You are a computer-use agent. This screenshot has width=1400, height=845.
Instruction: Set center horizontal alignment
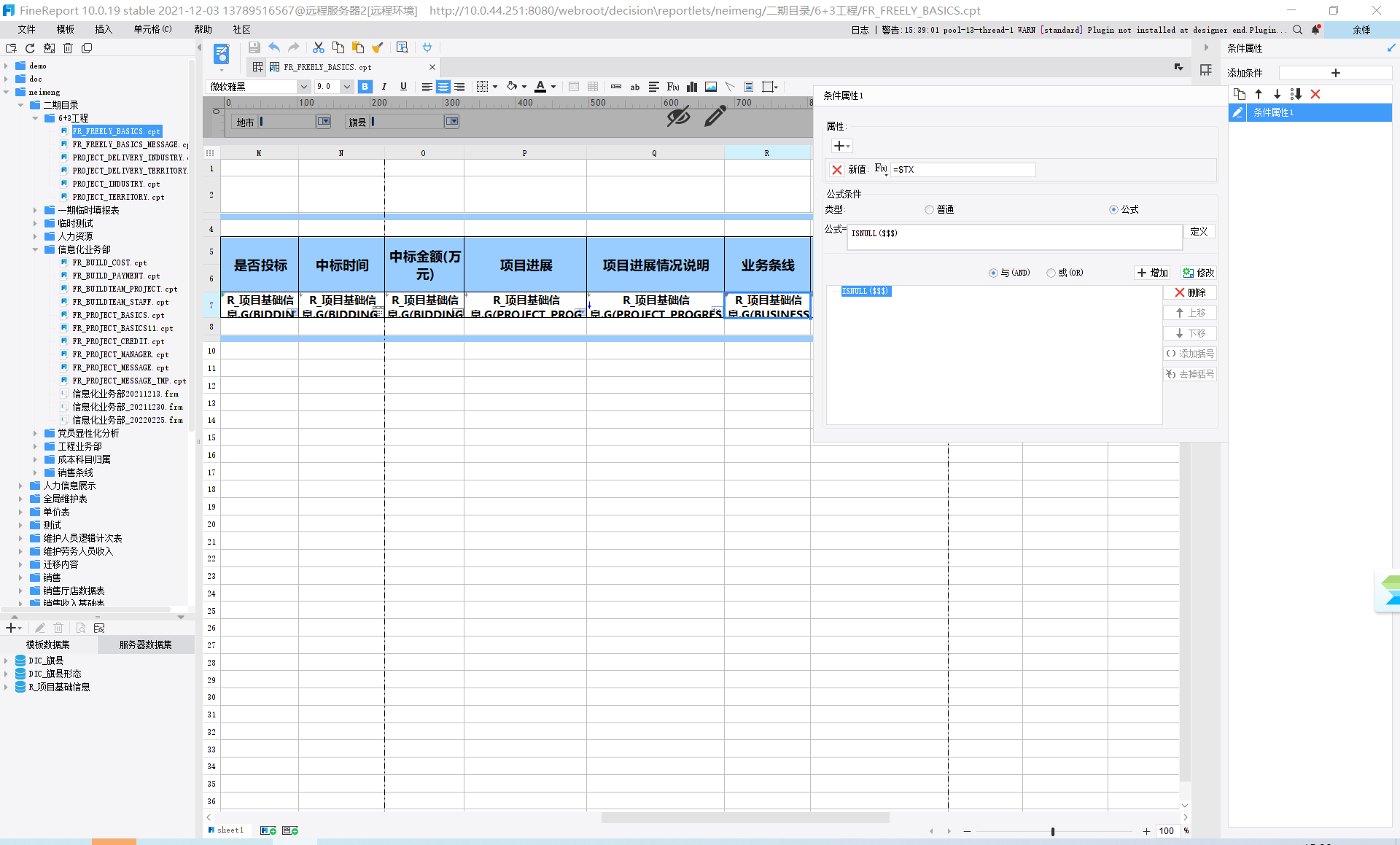443,87
